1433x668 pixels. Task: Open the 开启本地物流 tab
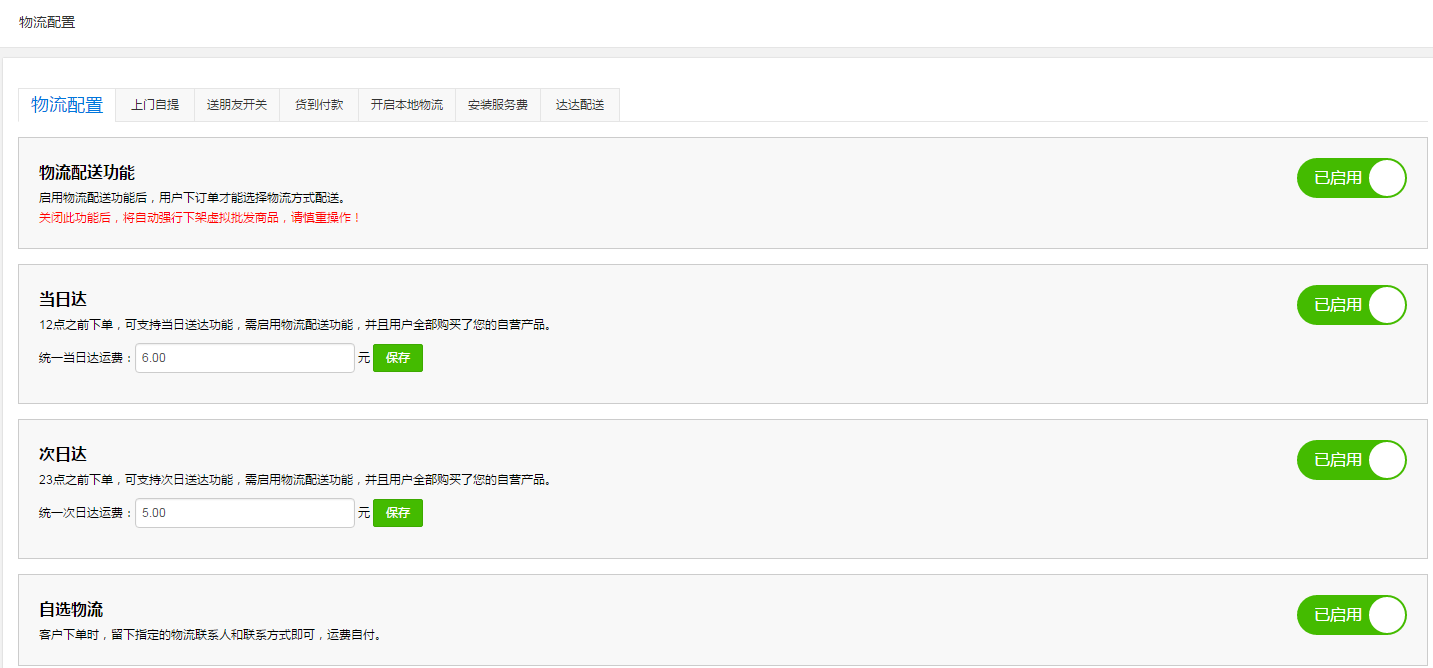[x=406, y=104]
